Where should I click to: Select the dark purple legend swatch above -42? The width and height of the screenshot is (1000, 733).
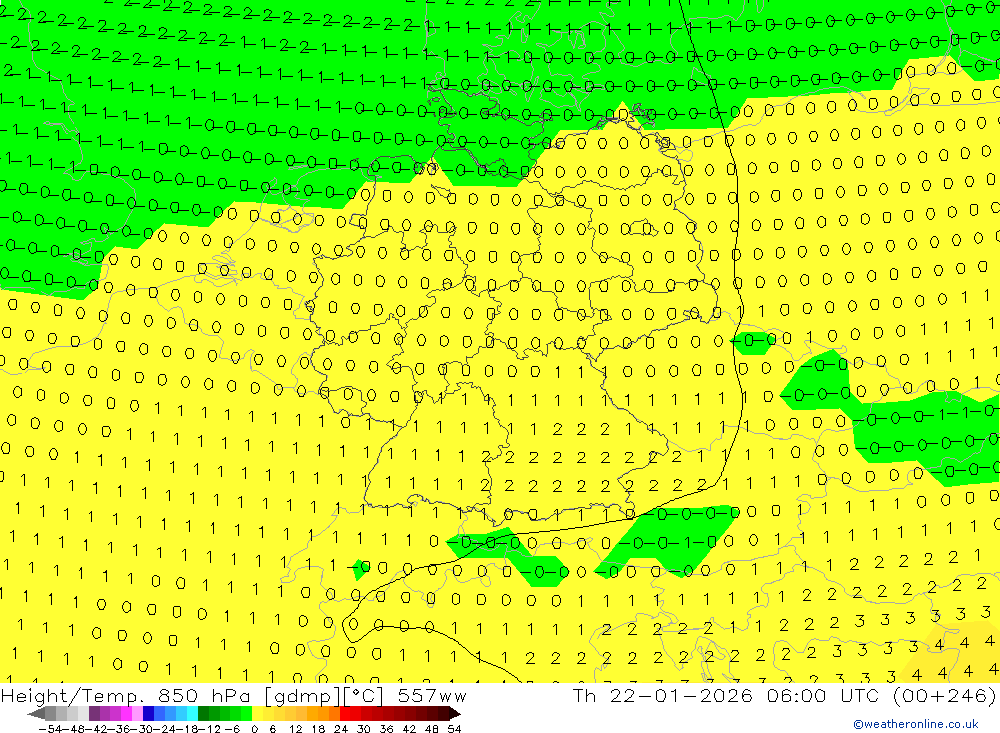point(94,714)
